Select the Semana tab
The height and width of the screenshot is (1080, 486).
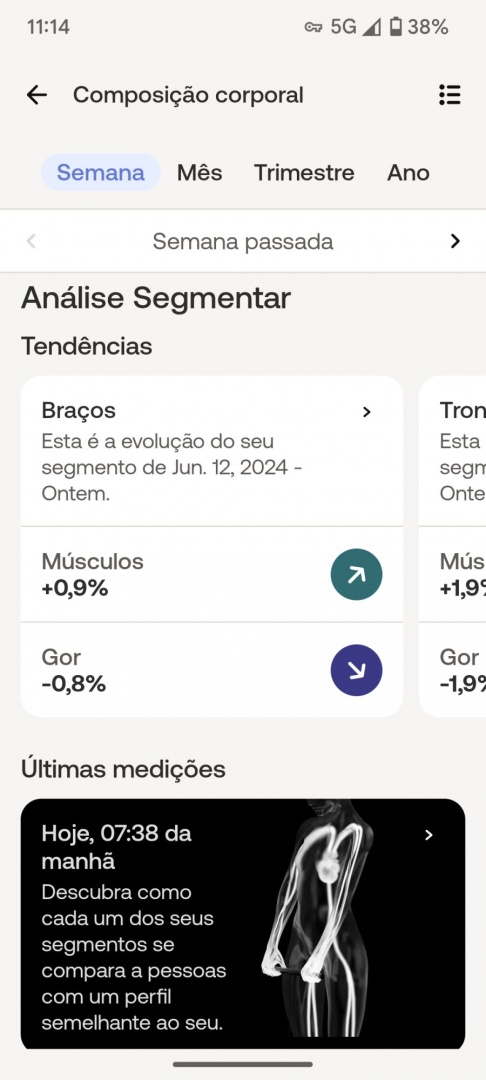[x=101, y=172]
